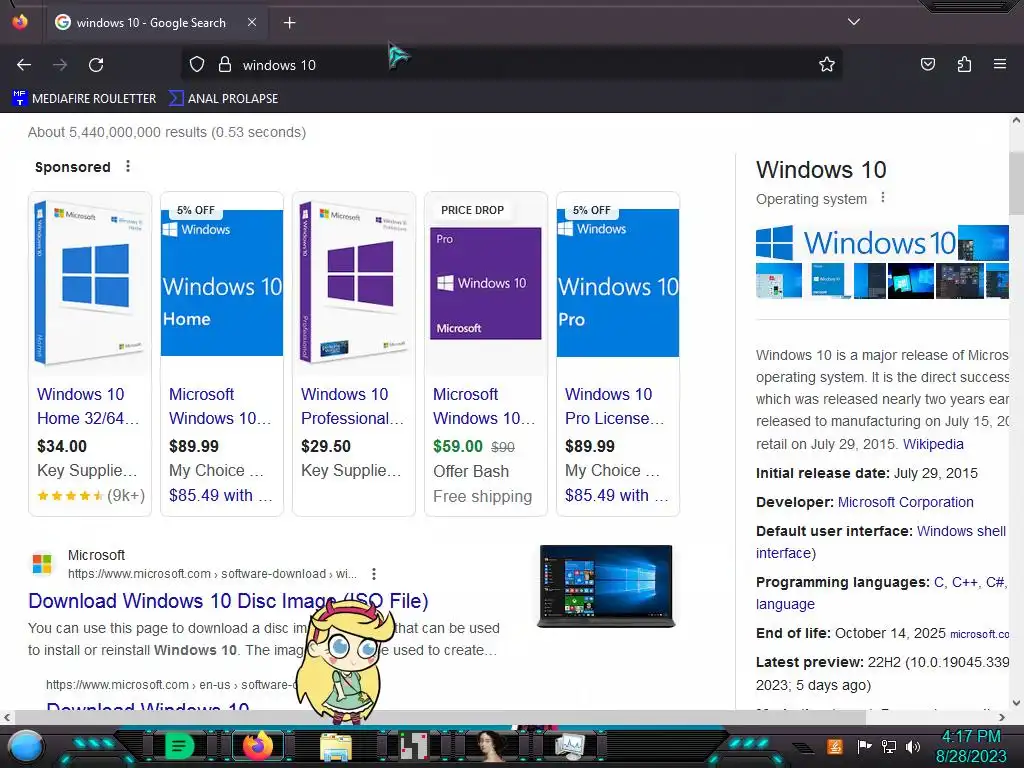Open Microsoft Corporation developer link
The width and height of the screenshot is (1024, 768).
(x=905, y=502)
